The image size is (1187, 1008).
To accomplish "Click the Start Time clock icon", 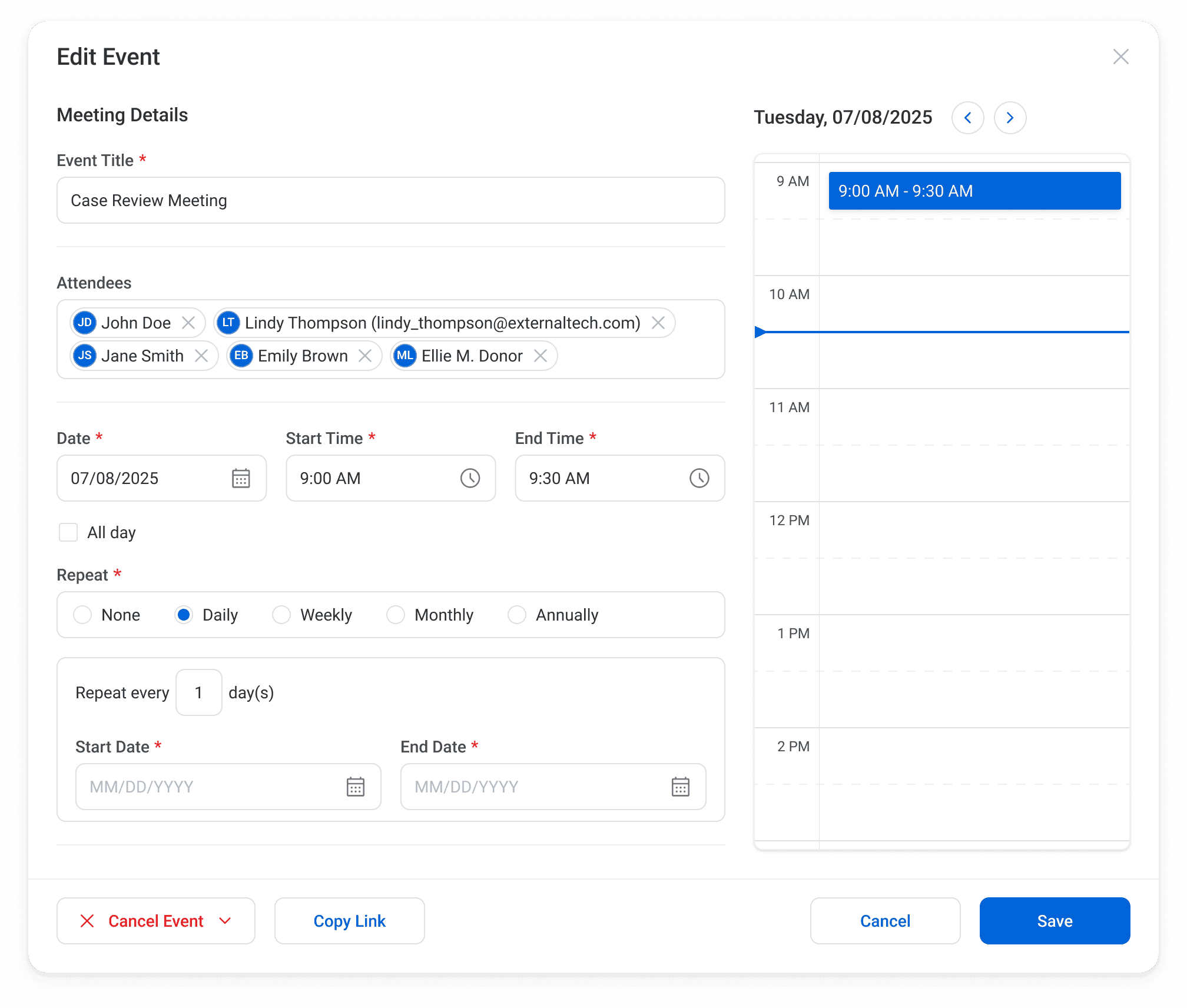I will [x=470, y=478].
